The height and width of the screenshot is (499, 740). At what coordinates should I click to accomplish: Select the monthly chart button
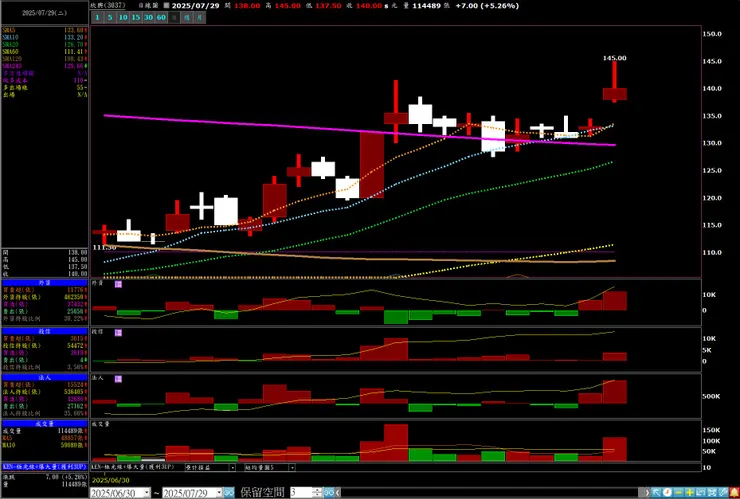coord(200,17)
